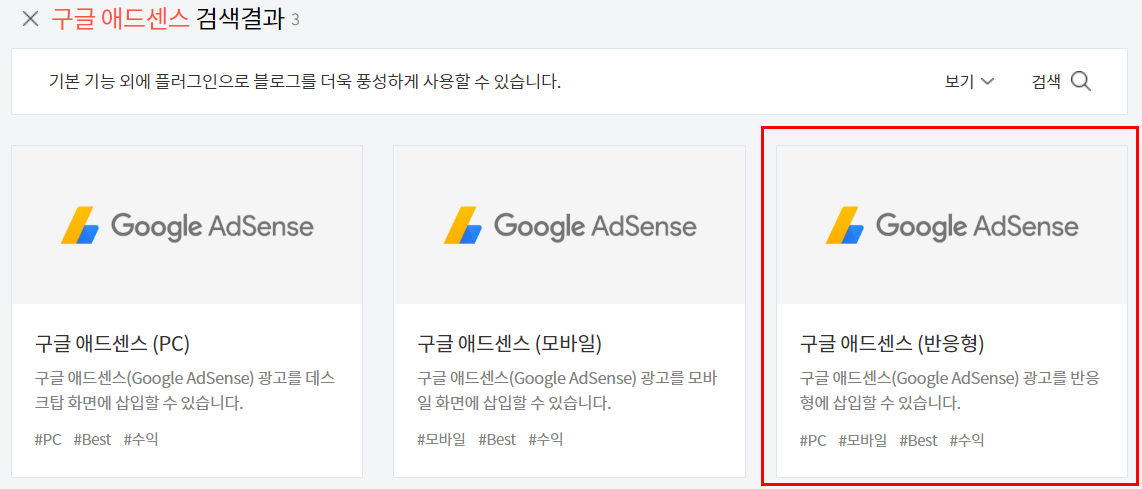Screen dimensions: 1142x489
Task: Click #Best tag on the PC card
Action: (x=92, y=439)
